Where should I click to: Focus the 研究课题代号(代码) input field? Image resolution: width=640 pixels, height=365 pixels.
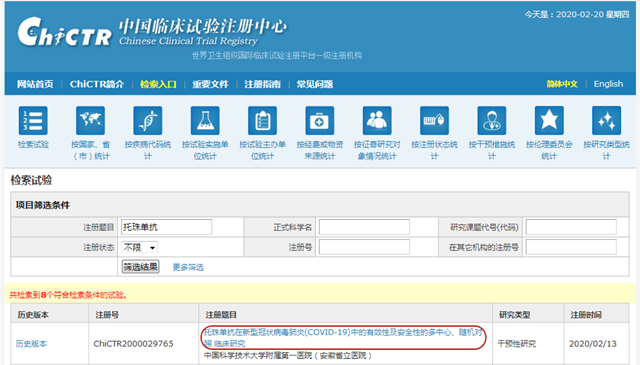click(571, 227)
